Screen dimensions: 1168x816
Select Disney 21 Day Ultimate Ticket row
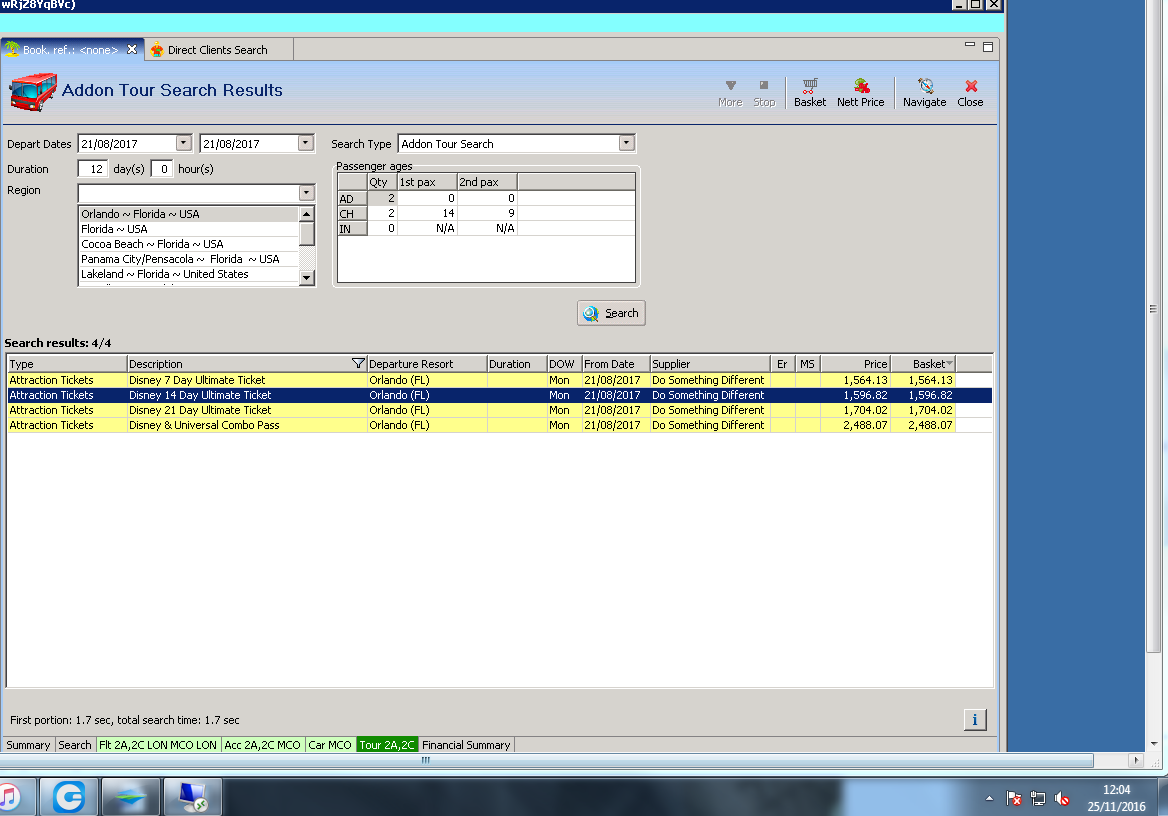coord(499,410)
